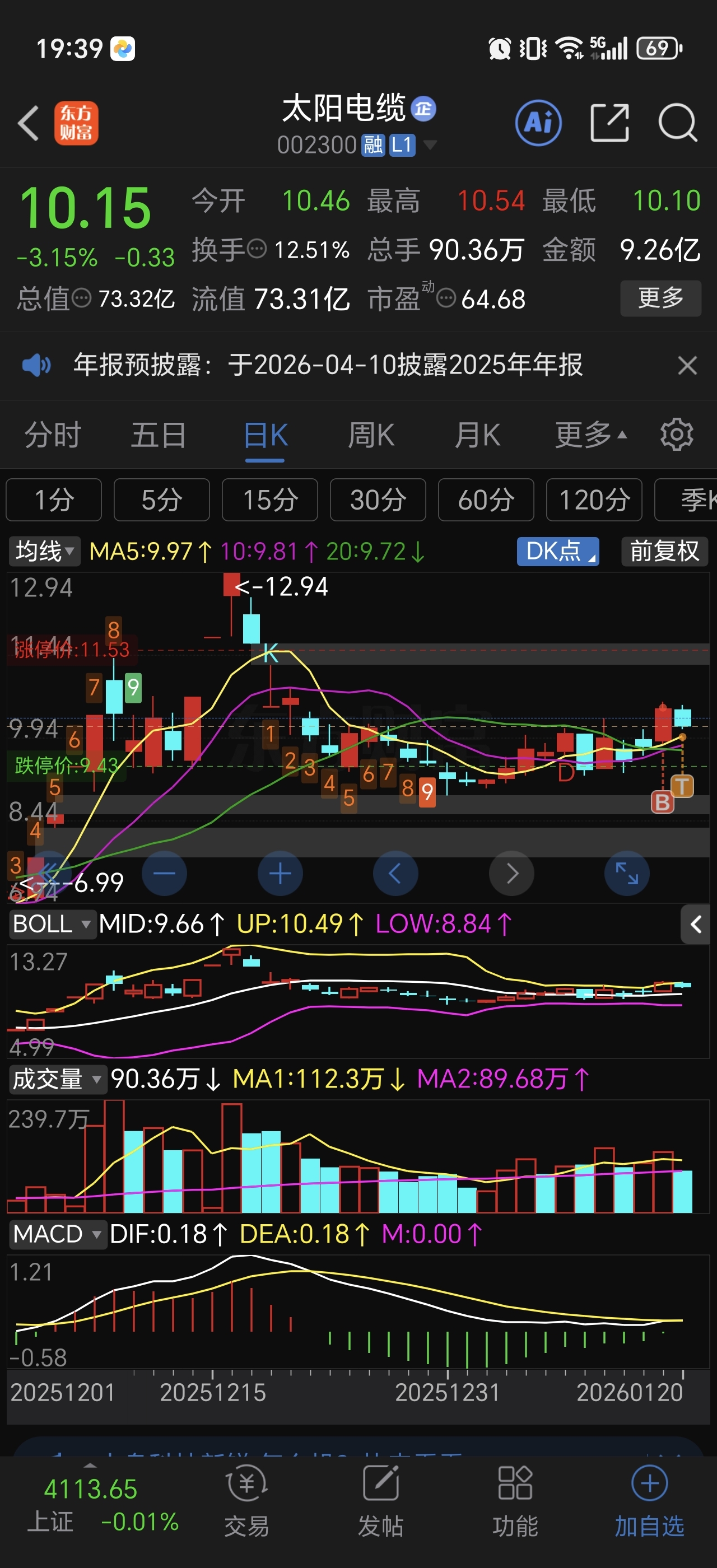
Task: Tap the 更多 quote details button
Action: (660, 298)
